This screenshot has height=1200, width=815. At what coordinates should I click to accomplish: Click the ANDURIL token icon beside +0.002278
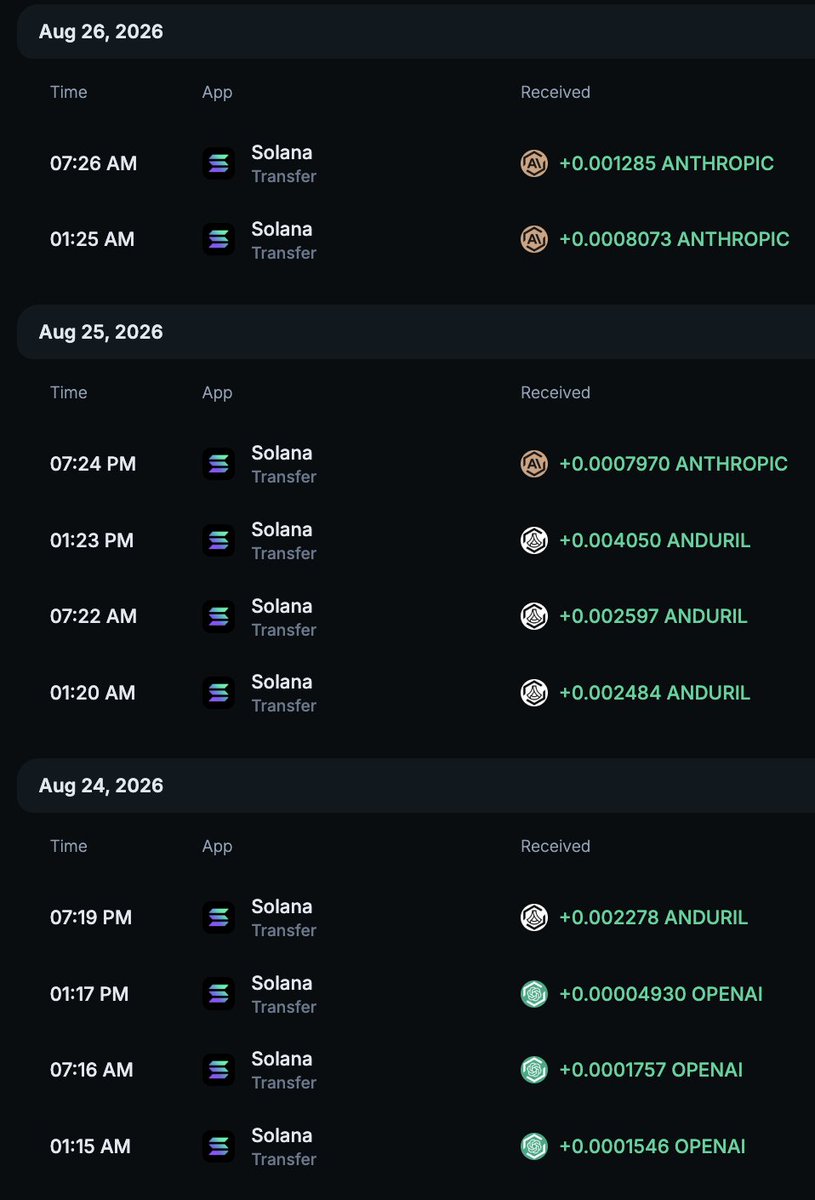pyautogui.click(x=534, y=917)
